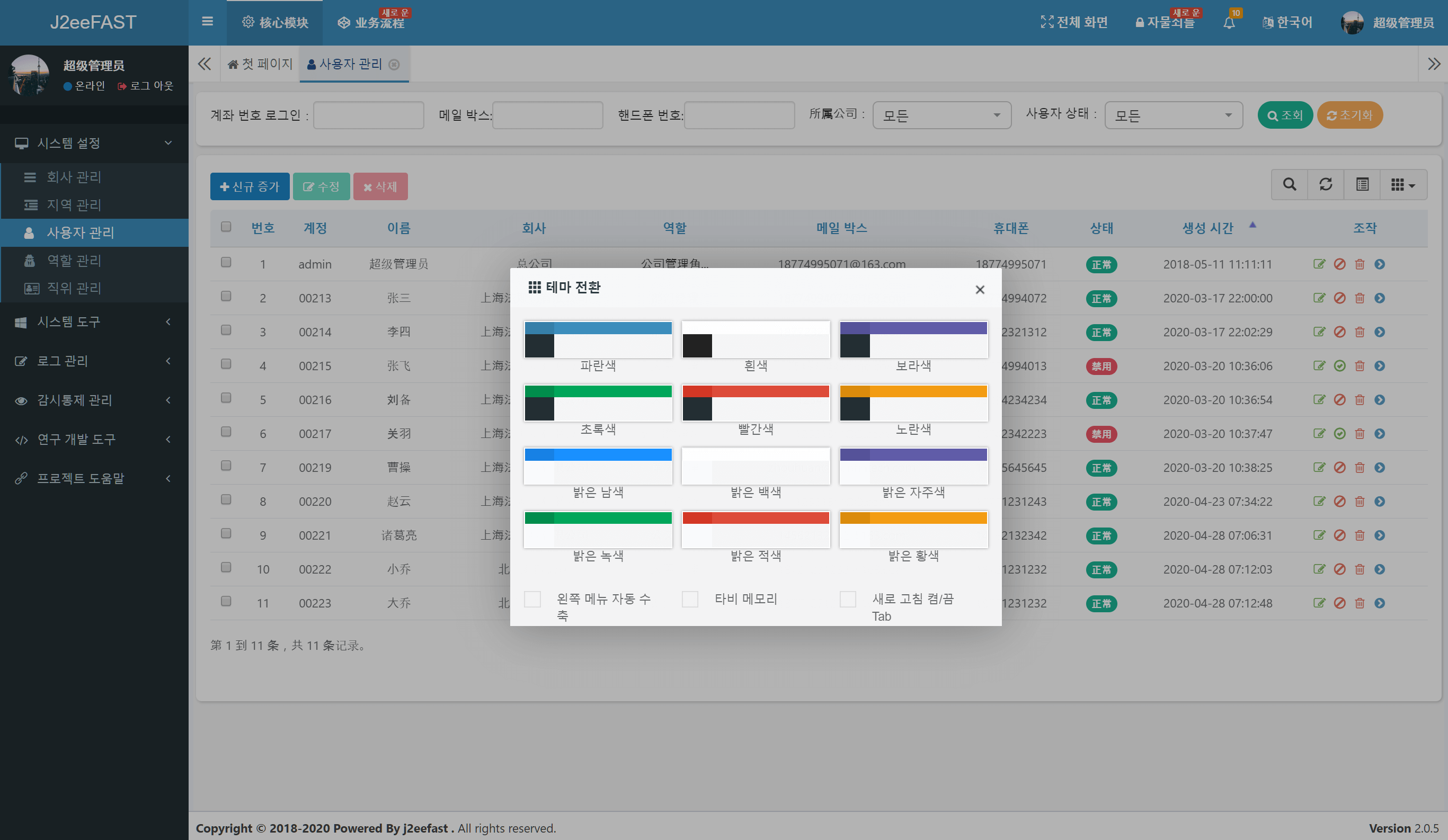
Task: Switch to the 첫 페이지 tab
Action: point(260,64)
